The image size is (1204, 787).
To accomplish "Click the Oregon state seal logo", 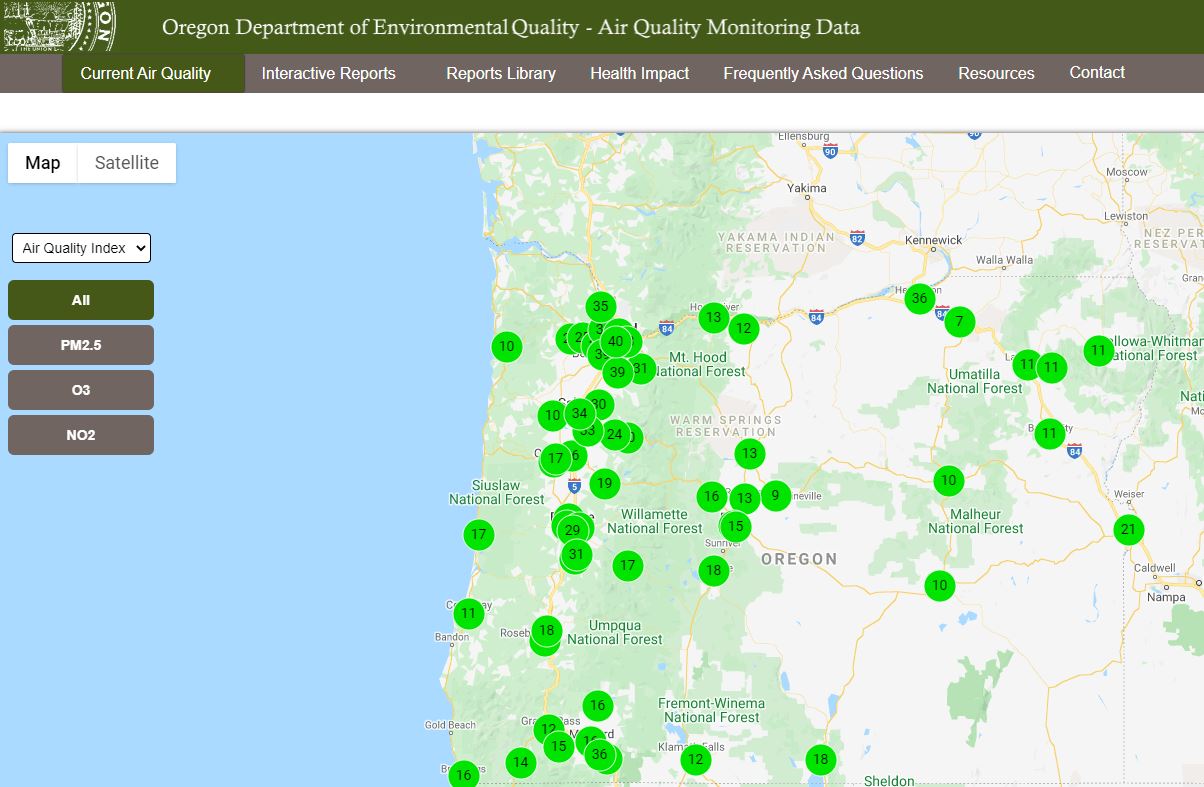I will pyautogui.click(x=60, y=26).
